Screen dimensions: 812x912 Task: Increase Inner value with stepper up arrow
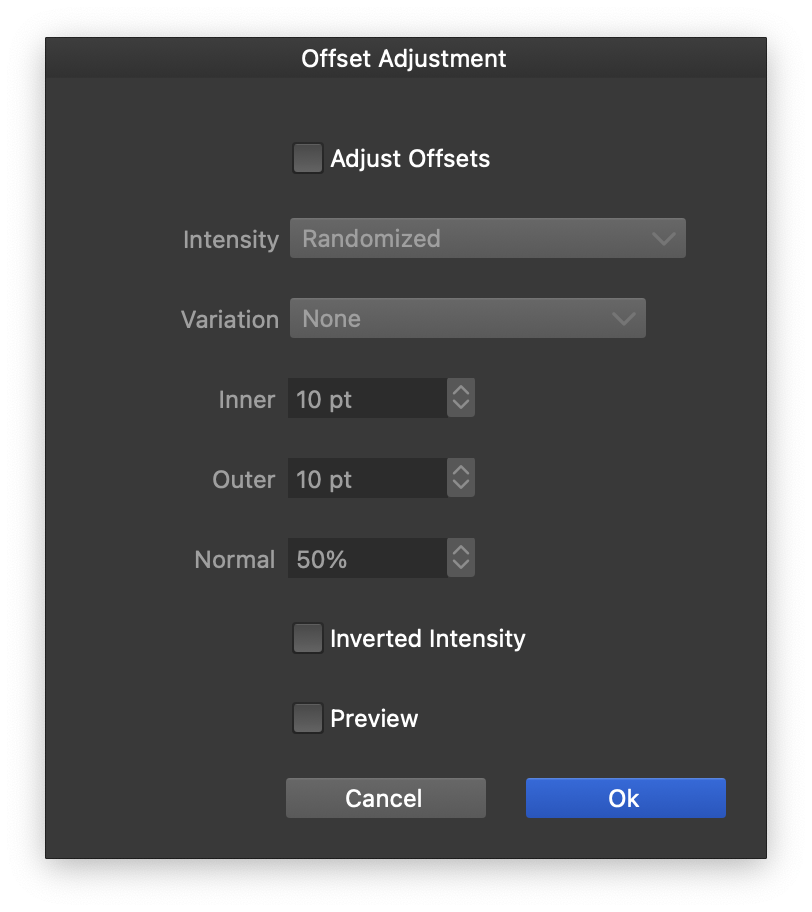[x=460, y=391]
